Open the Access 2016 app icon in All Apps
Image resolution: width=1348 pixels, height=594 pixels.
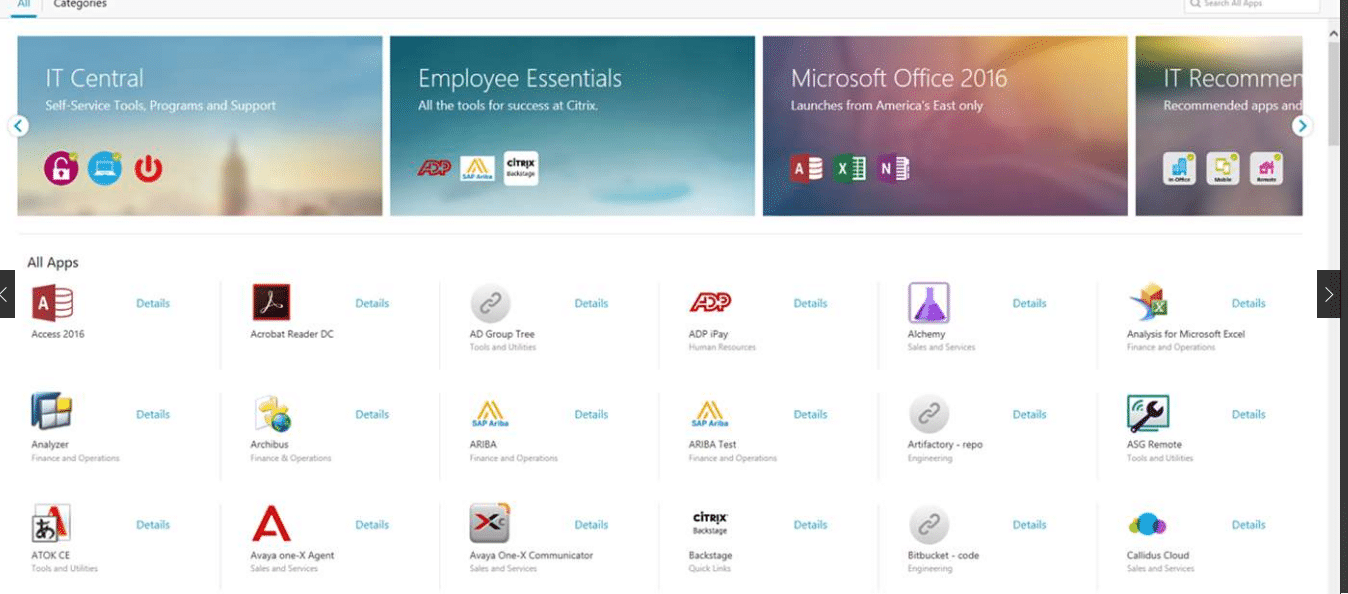[x=52, y=302]
